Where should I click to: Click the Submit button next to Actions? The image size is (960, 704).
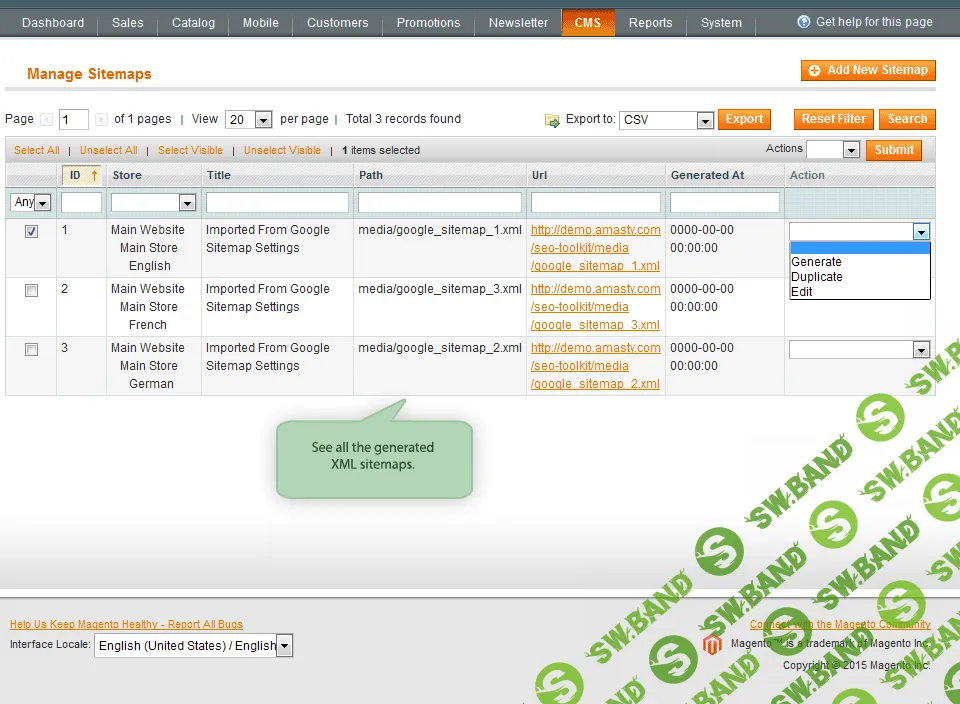pos(893,150)
